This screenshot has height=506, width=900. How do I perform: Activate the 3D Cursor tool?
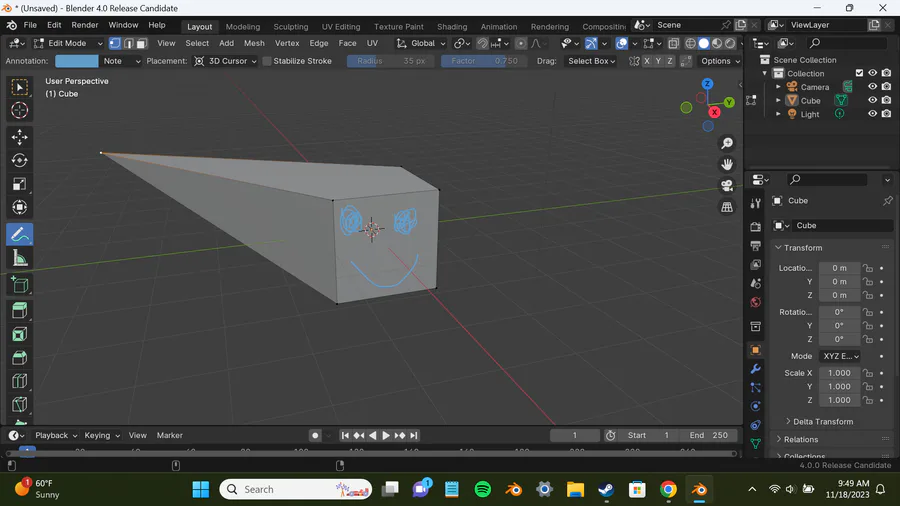pyautogui.click(x=20, y=110)
